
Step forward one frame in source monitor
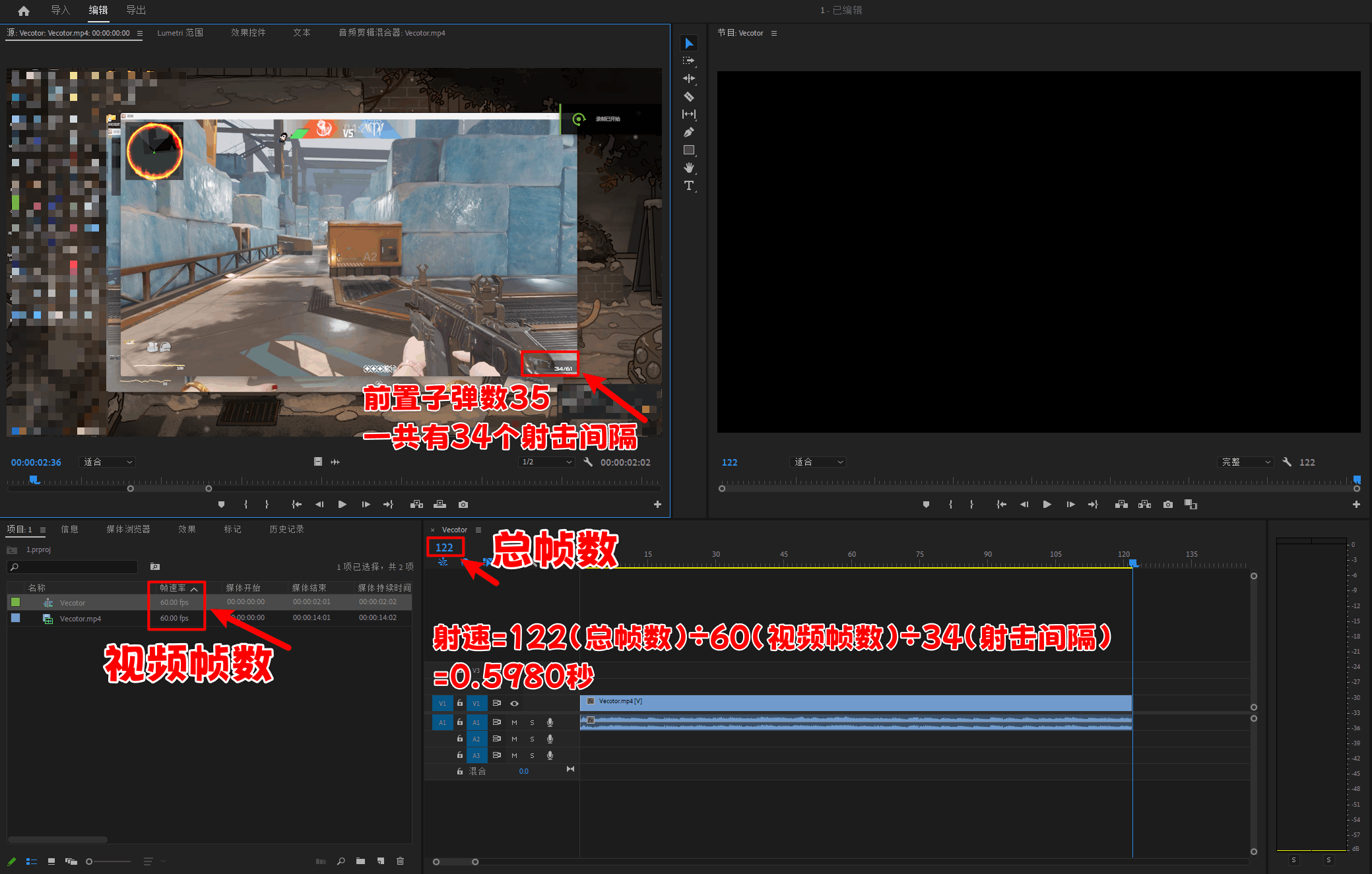366,505
